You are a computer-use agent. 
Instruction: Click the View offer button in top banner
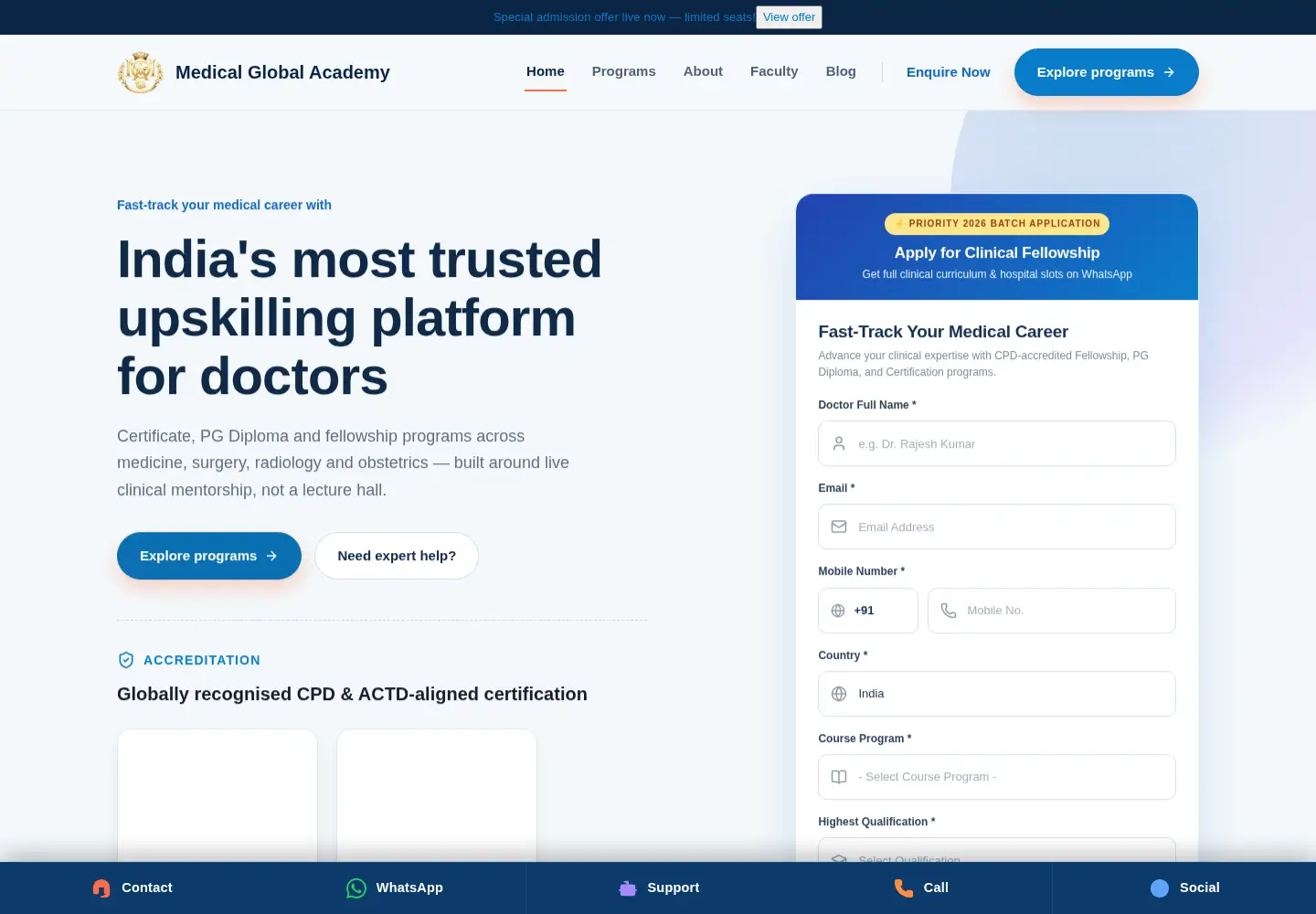pos(789,17)
